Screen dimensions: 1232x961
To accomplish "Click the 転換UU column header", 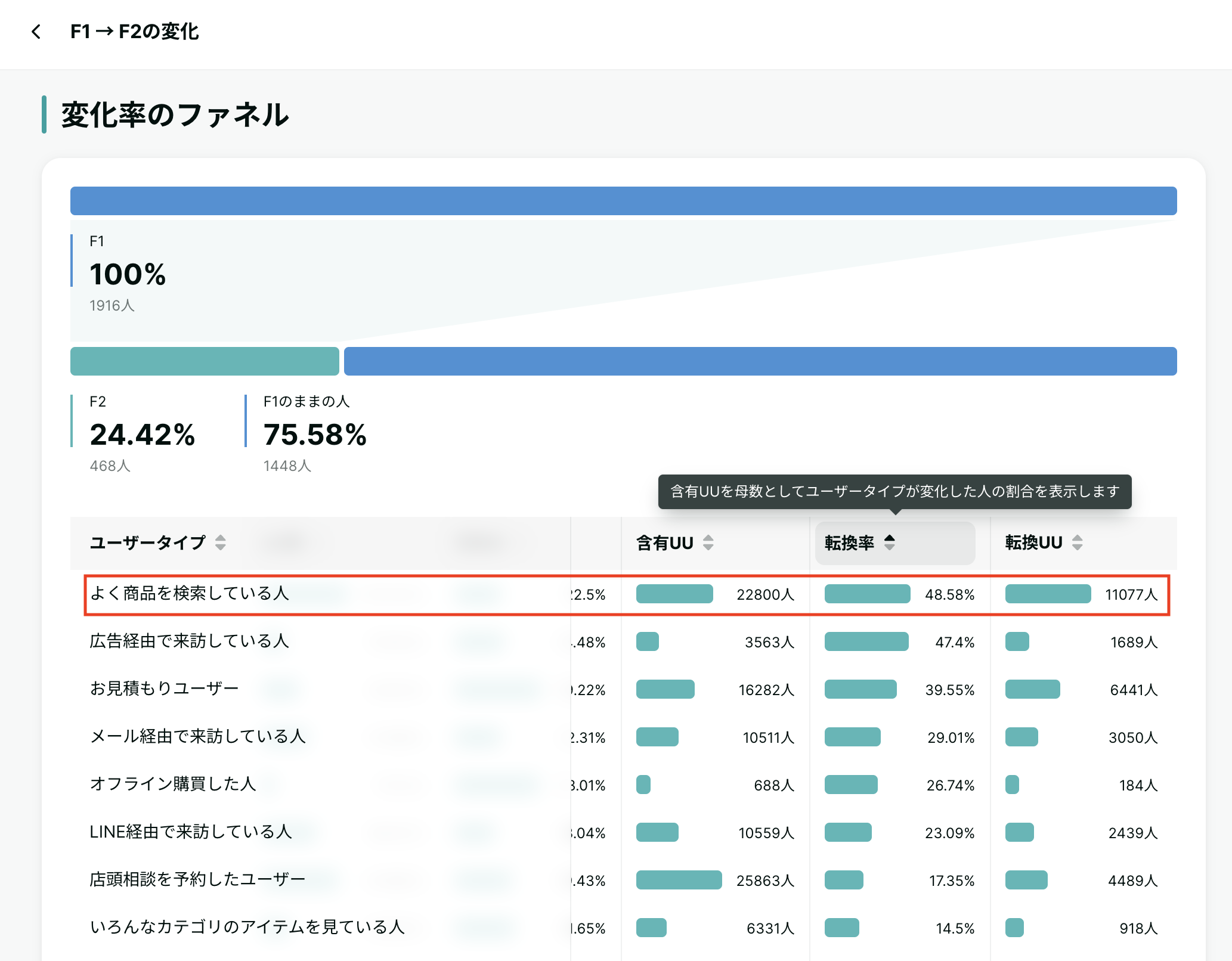I will point(1034,542).
